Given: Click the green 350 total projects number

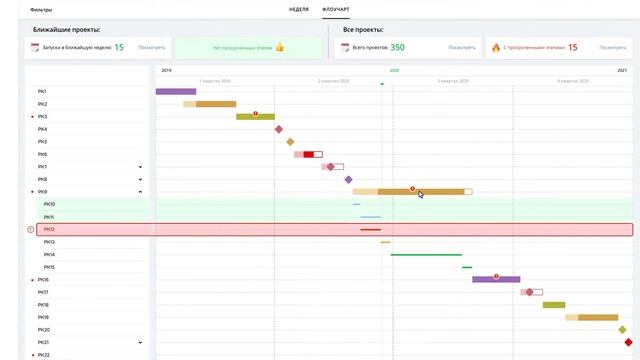Looking at the screenshot, I should click(x=397, y=47).
